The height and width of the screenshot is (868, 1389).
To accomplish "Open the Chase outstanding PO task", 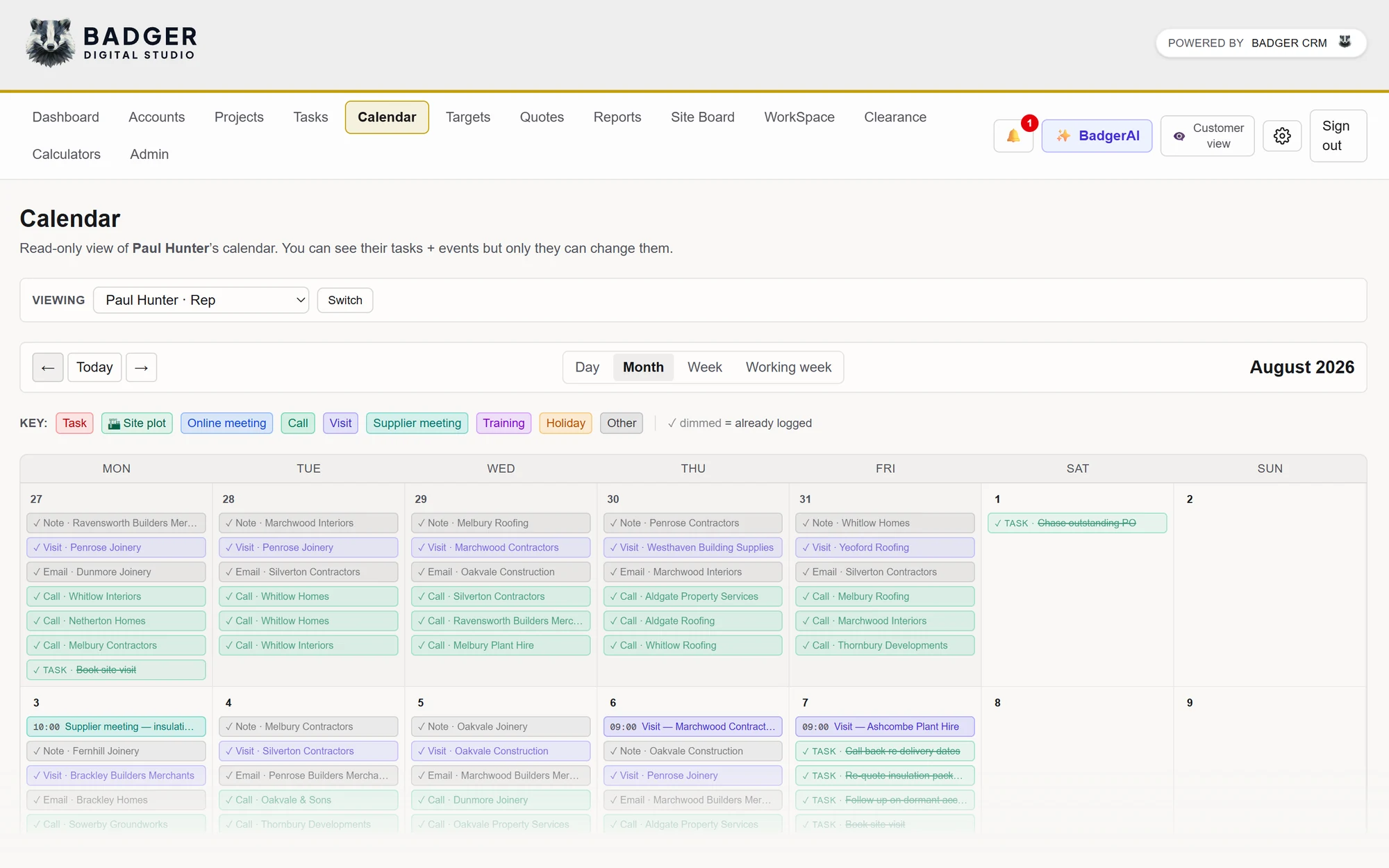I will click(x=1077, y=523).
